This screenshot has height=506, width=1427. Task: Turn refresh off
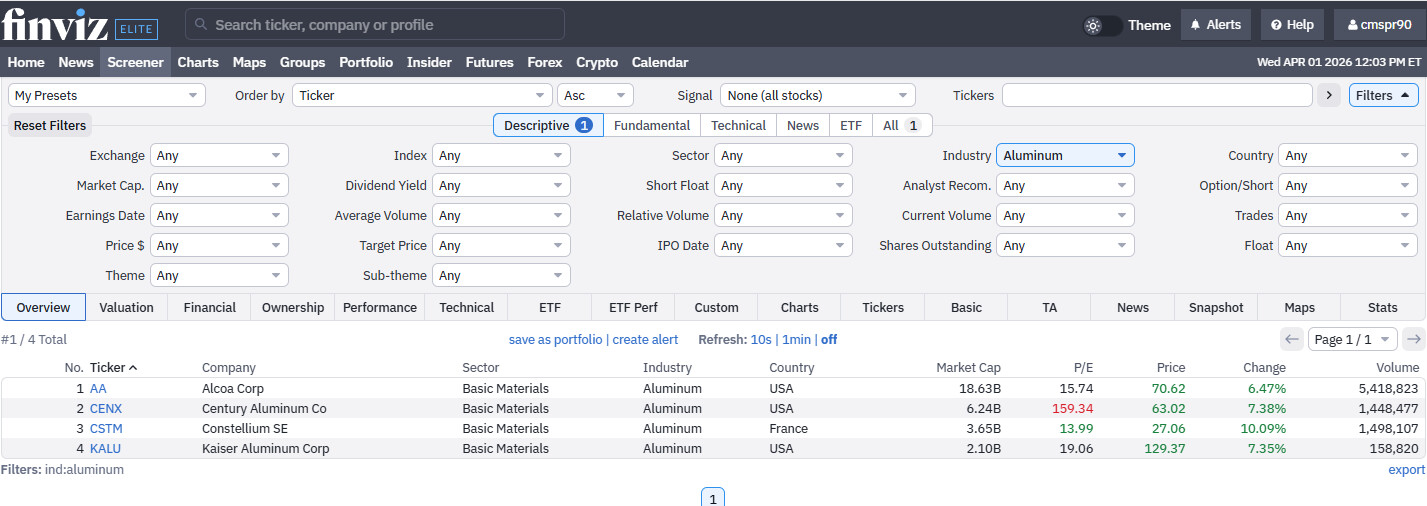(x=829, y=340)
